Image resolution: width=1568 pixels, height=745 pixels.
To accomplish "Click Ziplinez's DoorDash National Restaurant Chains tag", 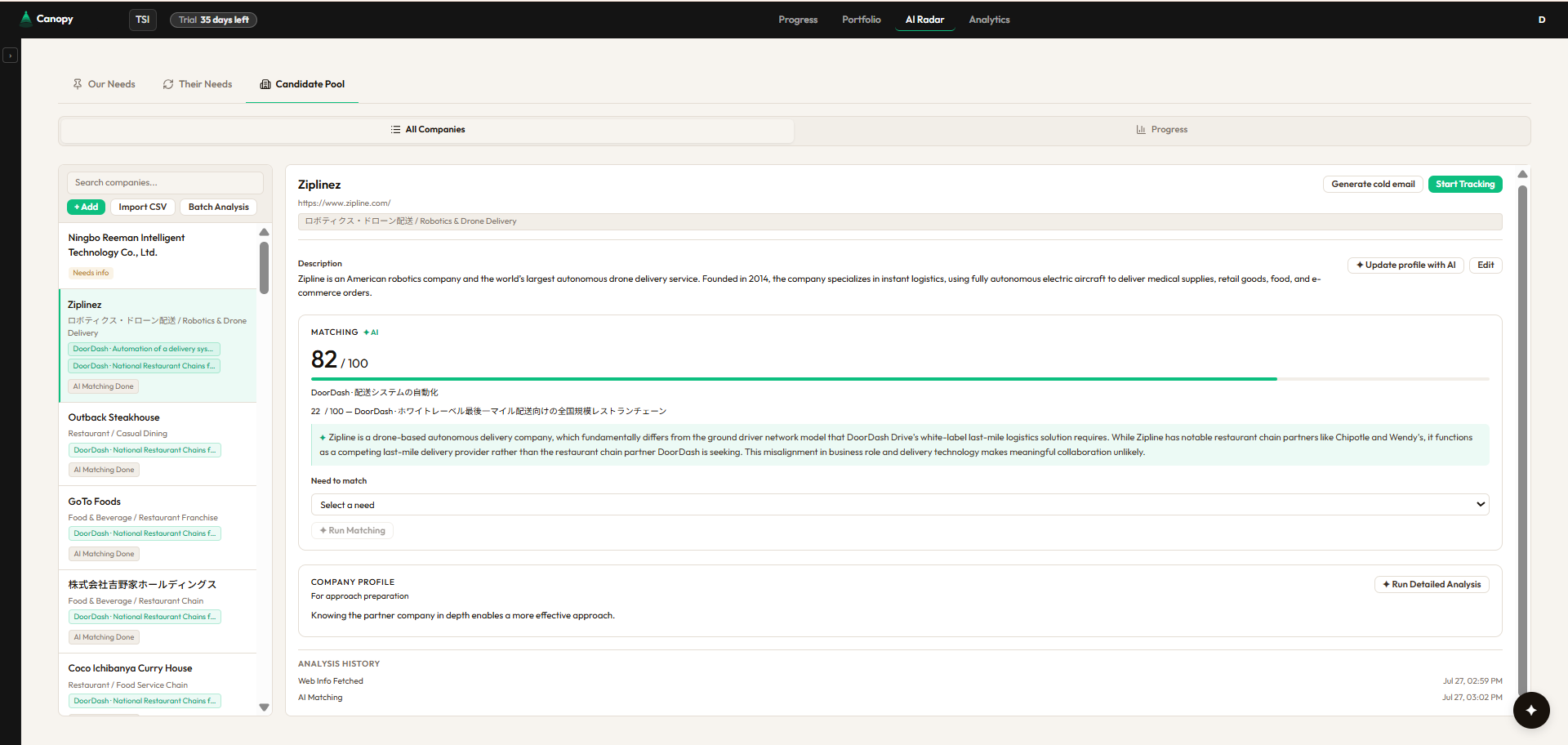I will (144, 366).
